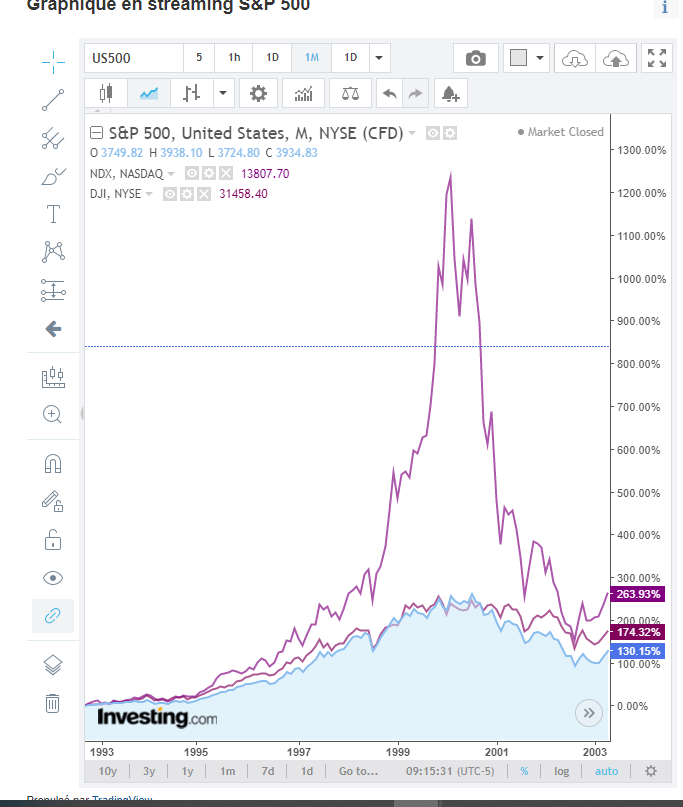Select the measure tool icon
Image resolution: width=683 pixels, height=807 pixels.
(x=53, y=377)
